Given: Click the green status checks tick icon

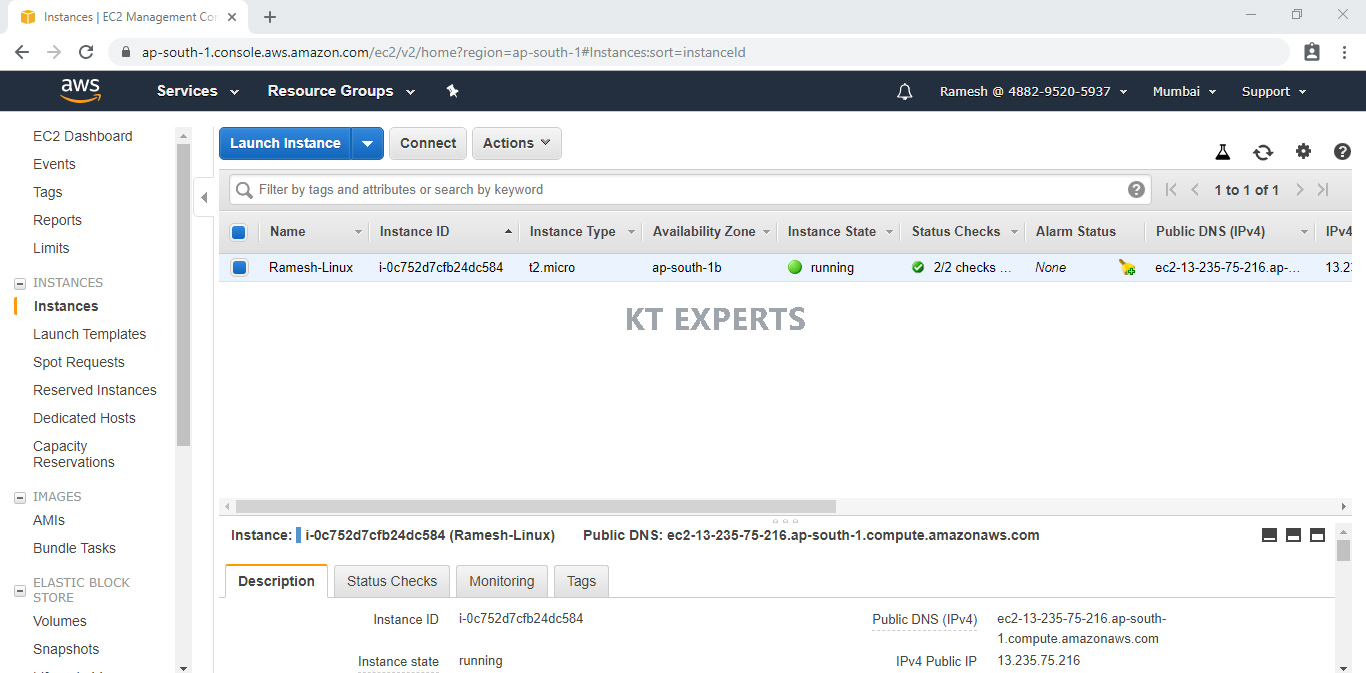Looking at the screenshot, I should coord(918,267).
